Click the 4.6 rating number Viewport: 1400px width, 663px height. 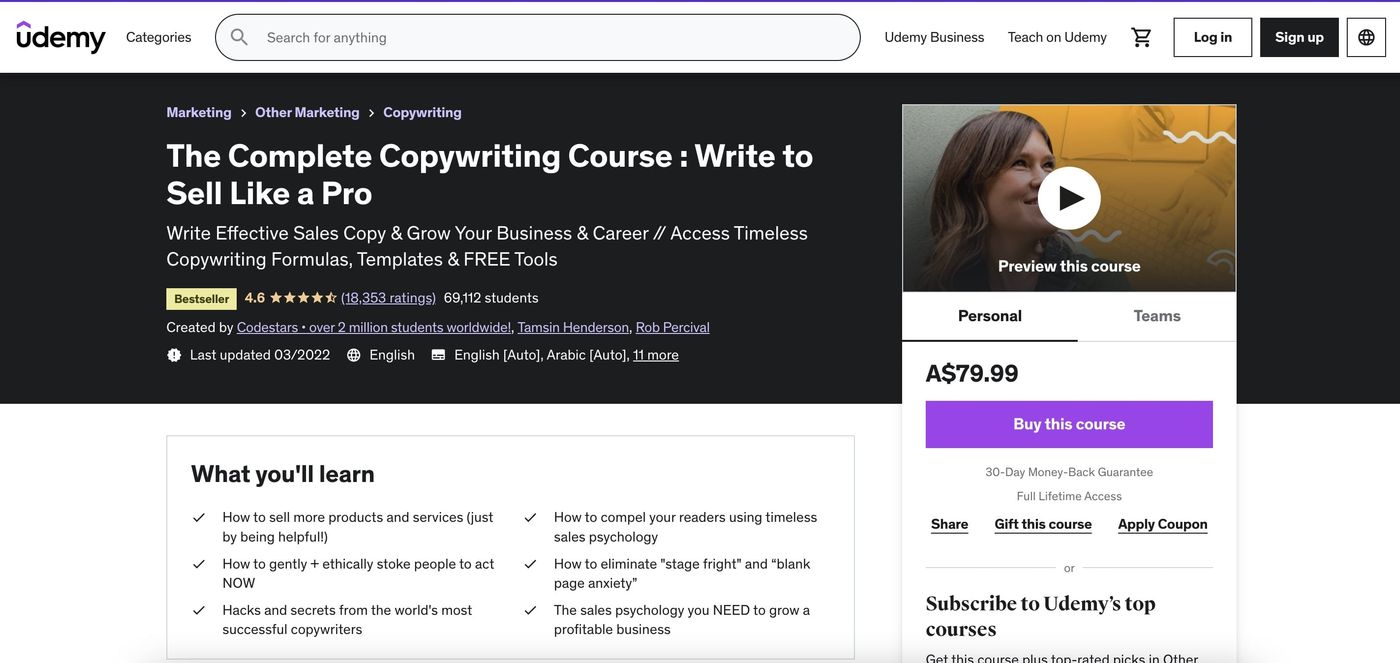(255, 298)
